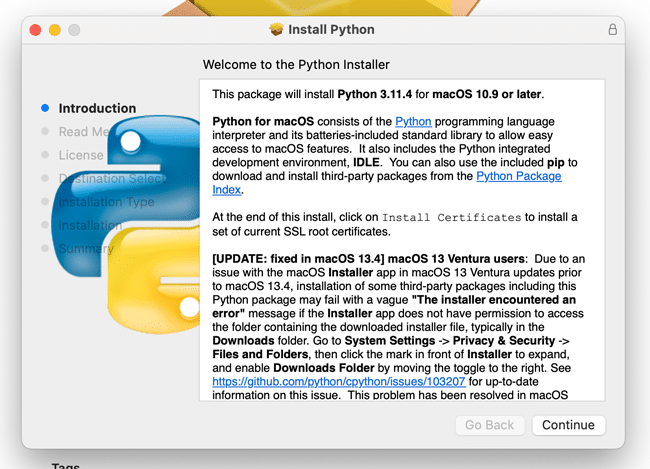The width and height of the screenshot is (650, 469).
Task: Click the greyed-out zoom button in the title bar
Action: (74, 30)
